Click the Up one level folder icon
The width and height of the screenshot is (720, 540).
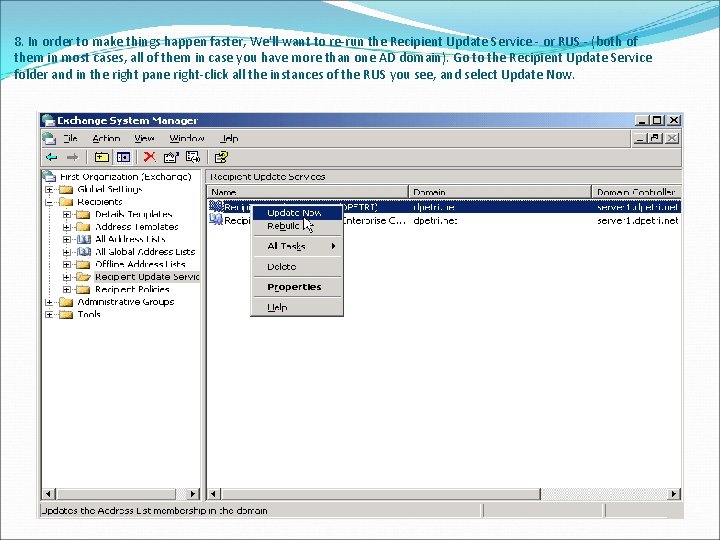click(101, 158)
